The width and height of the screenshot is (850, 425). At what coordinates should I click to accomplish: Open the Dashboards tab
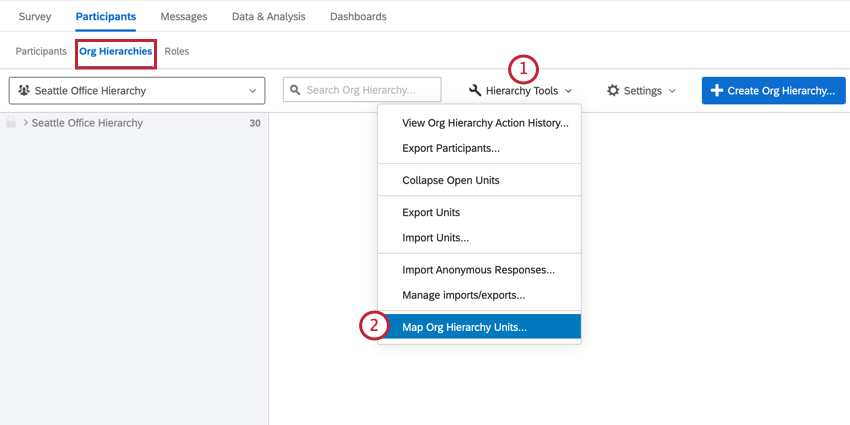tap(358, 17)
